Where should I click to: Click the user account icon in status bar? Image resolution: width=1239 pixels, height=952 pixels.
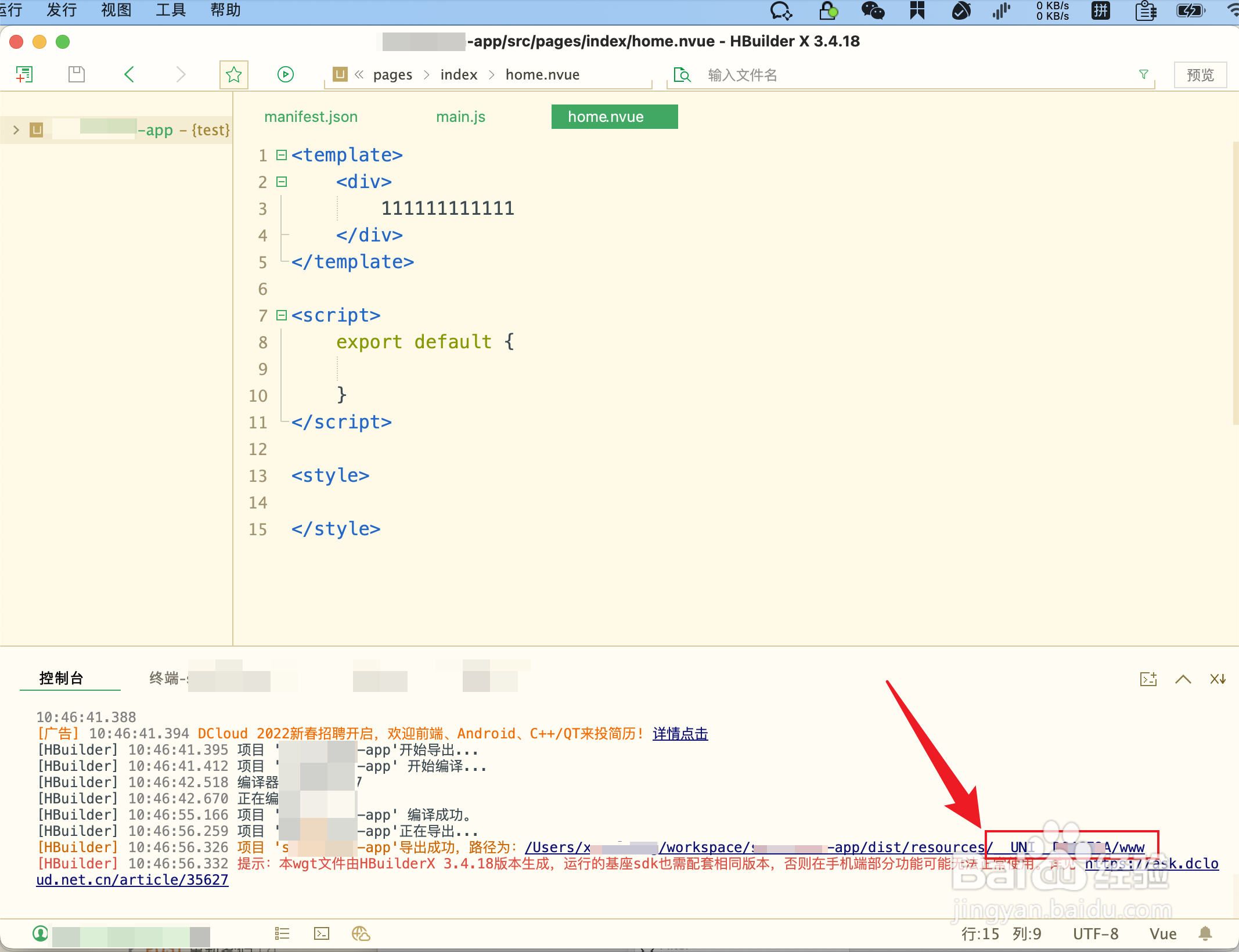tap(41, 933)
